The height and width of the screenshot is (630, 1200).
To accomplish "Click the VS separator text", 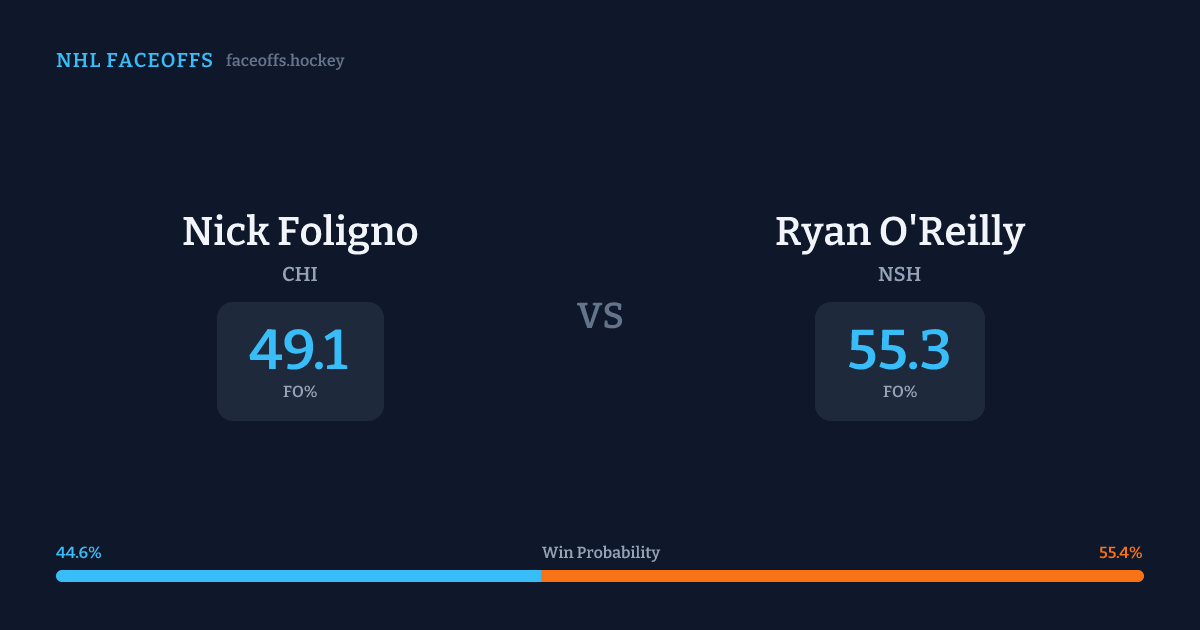I will tap(600, 316).
